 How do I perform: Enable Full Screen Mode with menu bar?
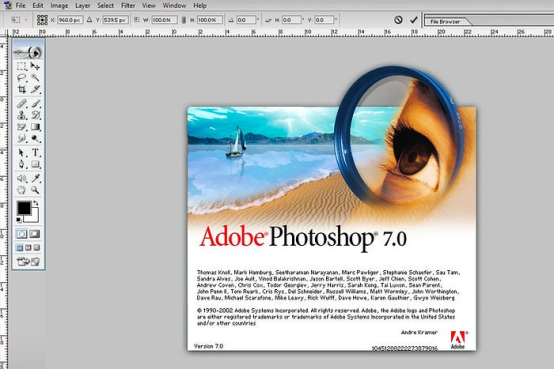pyautogui.click(x=28, y=248)
